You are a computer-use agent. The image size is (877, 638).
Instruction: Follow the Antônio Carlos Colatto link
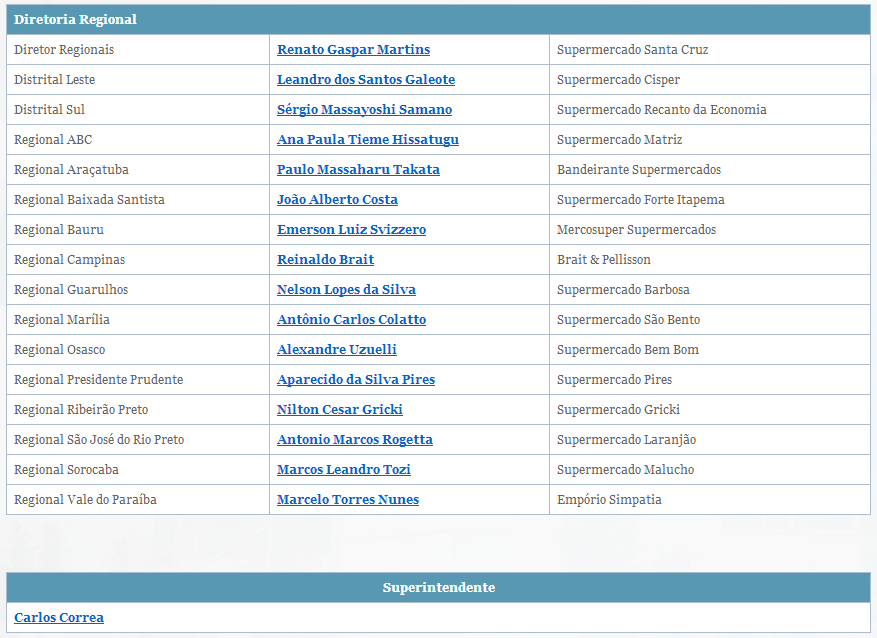(351, 320)
